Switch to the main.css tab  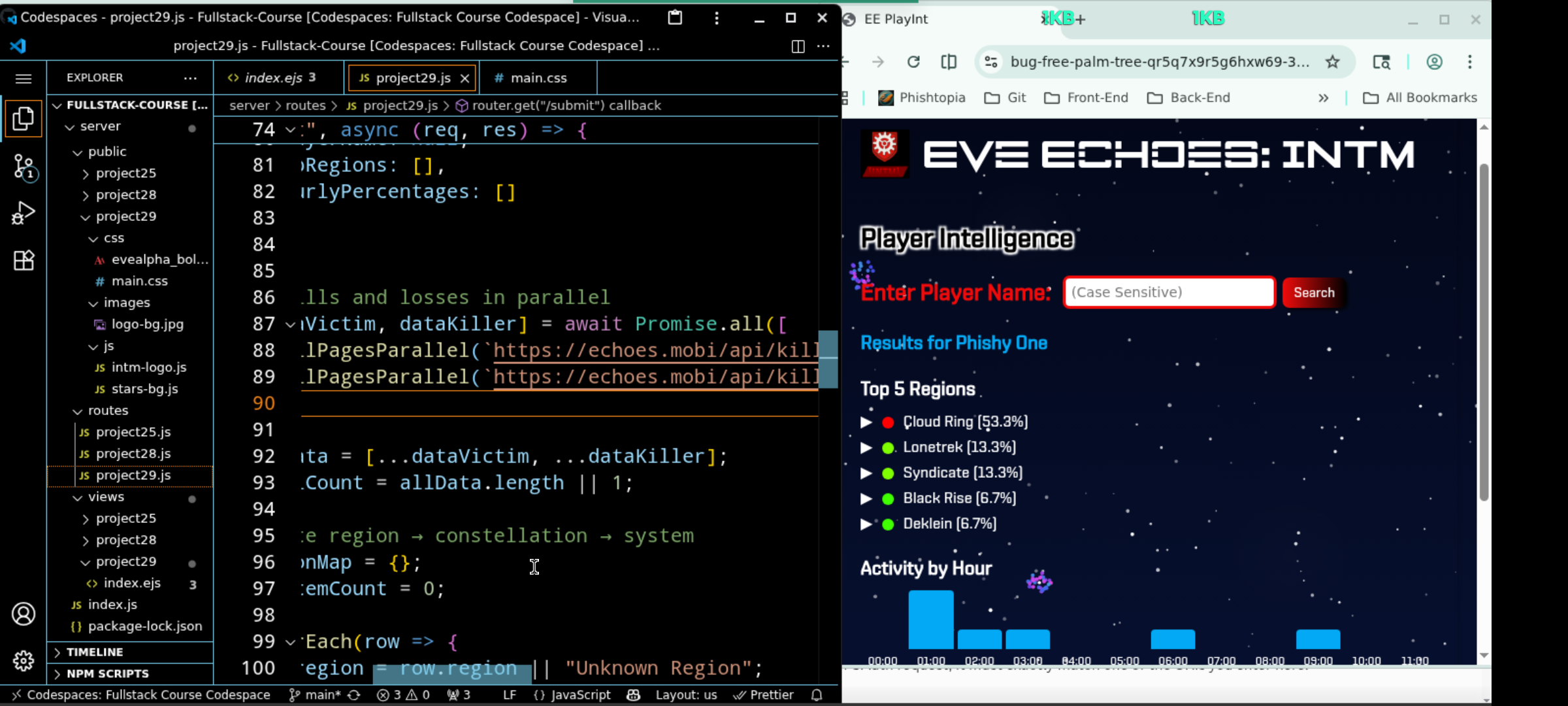point(538,77)
